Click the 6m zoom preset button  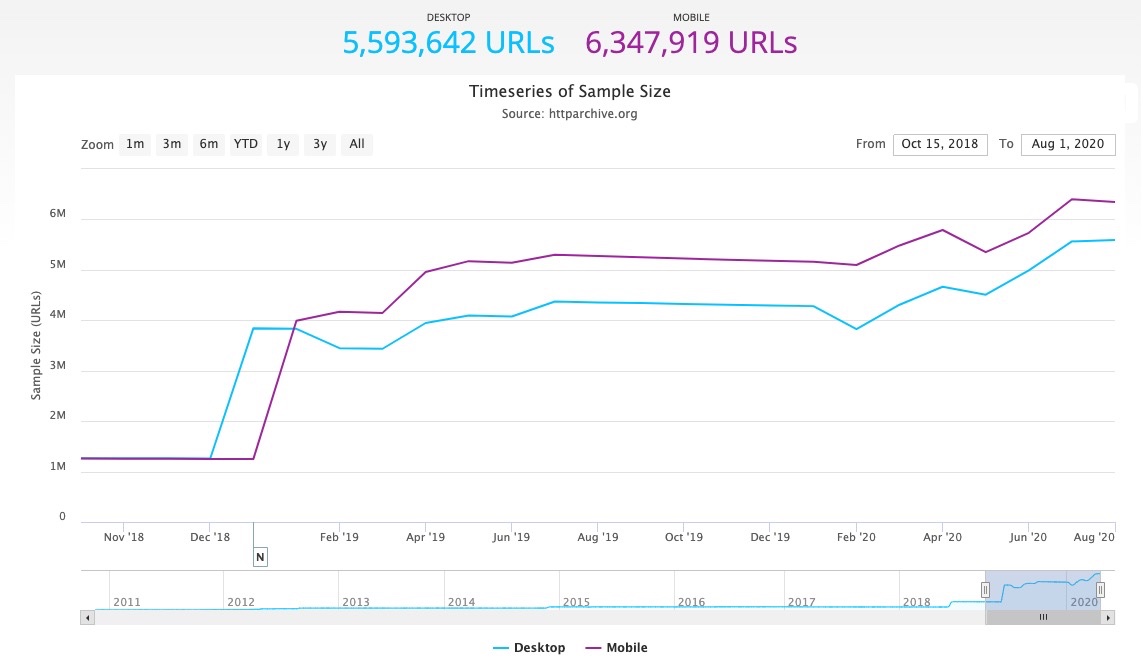click(208, 144)
